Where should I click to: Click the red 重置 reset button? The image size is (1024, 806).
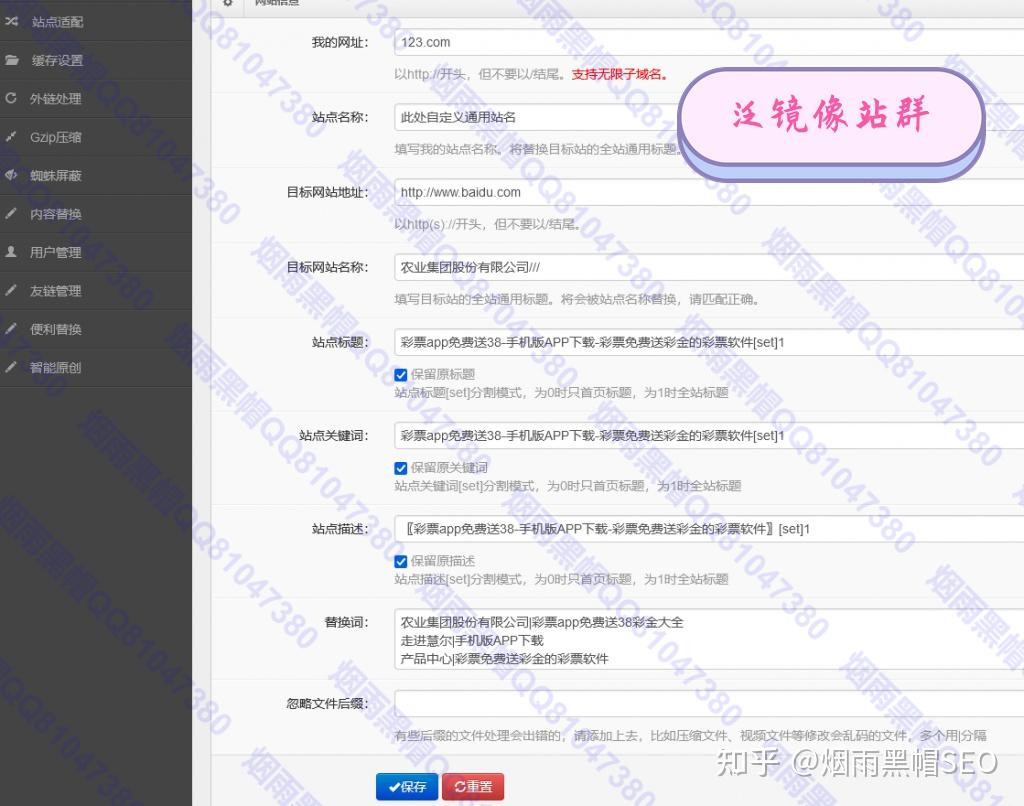point(473,787)
